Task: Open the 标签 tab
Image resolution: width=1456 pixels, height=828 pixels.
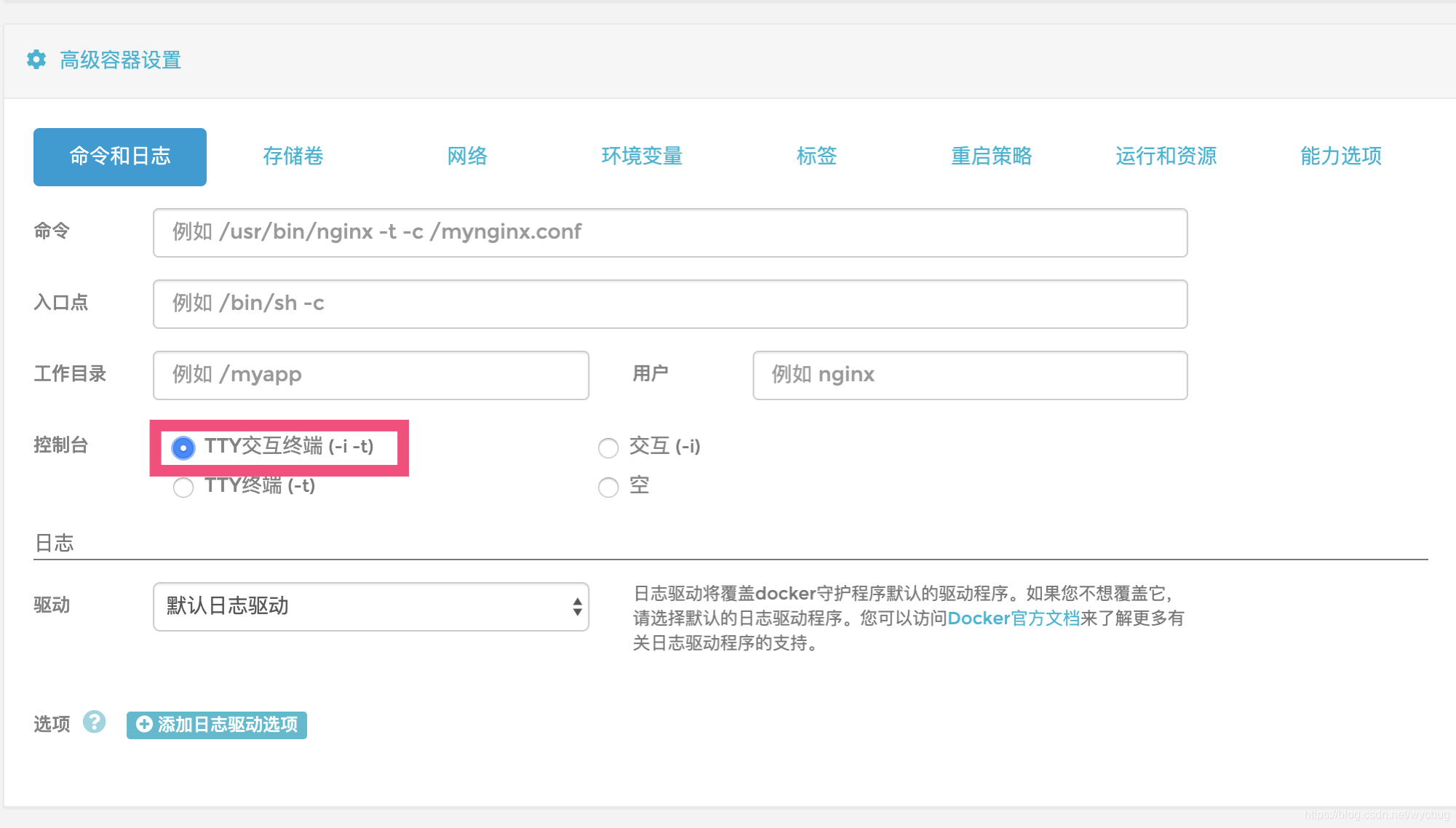Action: pyautogui.click(x=816, y=156)
